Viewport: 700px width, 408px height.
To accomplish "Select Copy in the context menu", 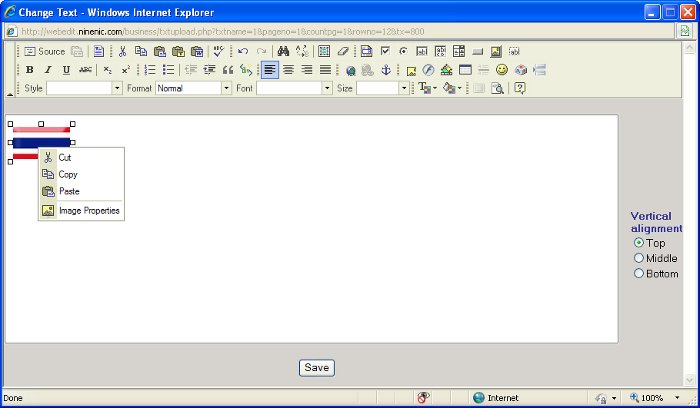I will (x=67, y=174).
